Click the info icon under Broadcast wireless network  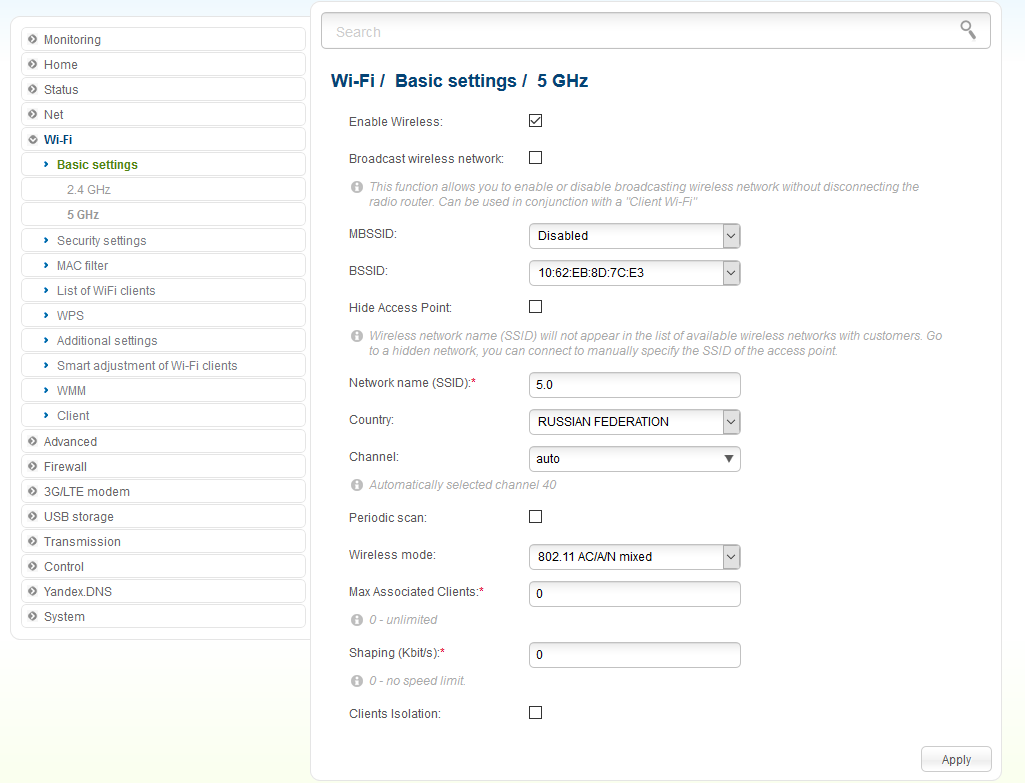357,187
